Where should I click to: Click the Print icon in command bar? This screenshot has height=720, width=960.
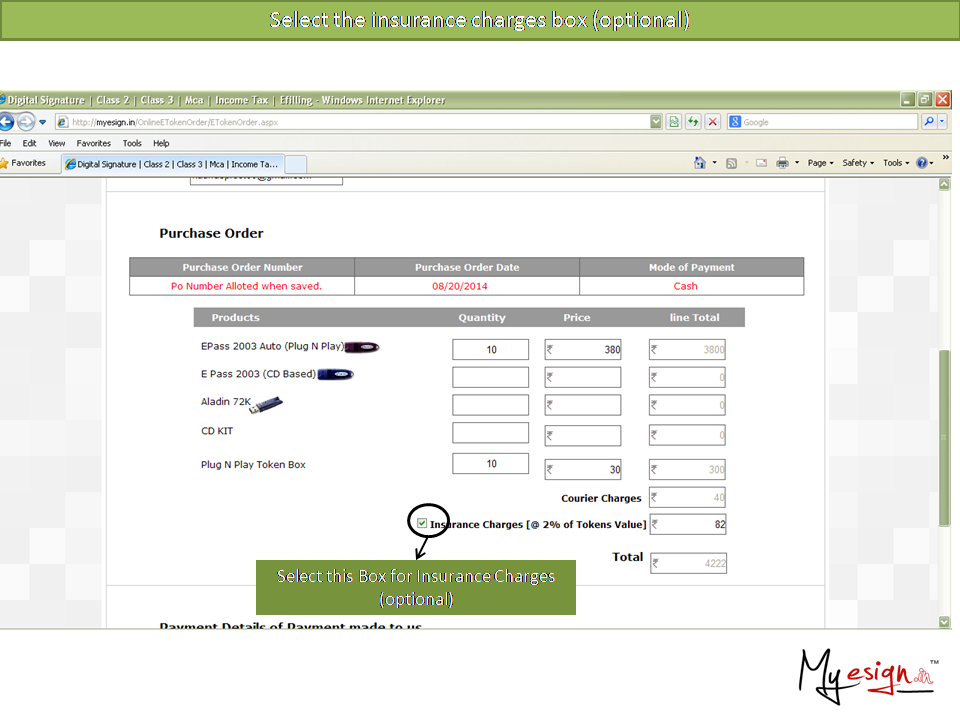[782, 163]
